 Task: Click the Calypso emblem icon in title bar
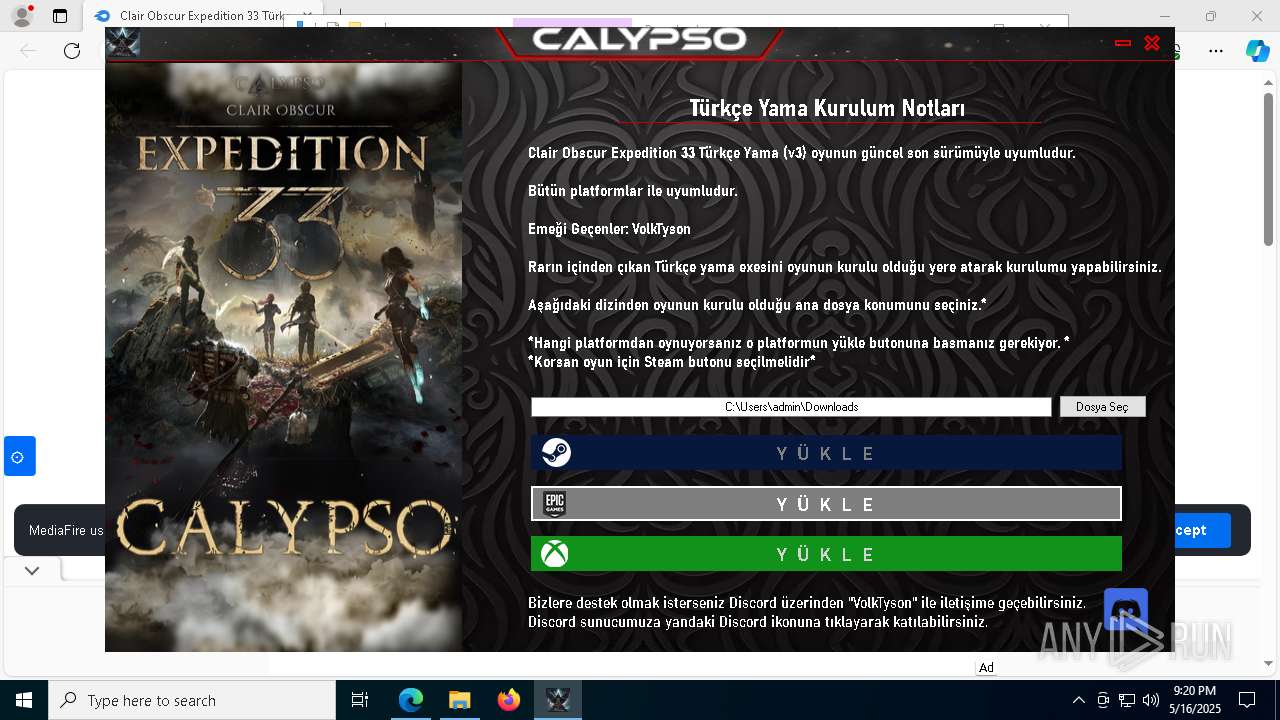(x=123, y=43)
